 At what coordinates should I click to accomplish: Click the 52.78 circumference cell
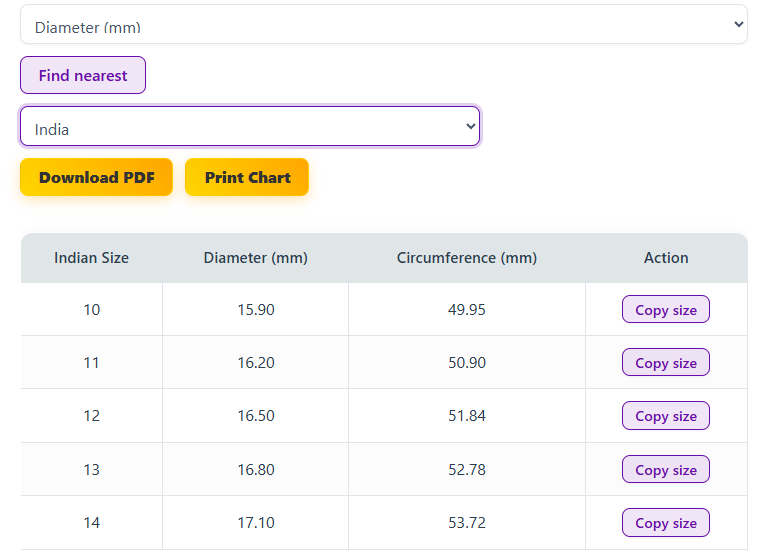466,470
